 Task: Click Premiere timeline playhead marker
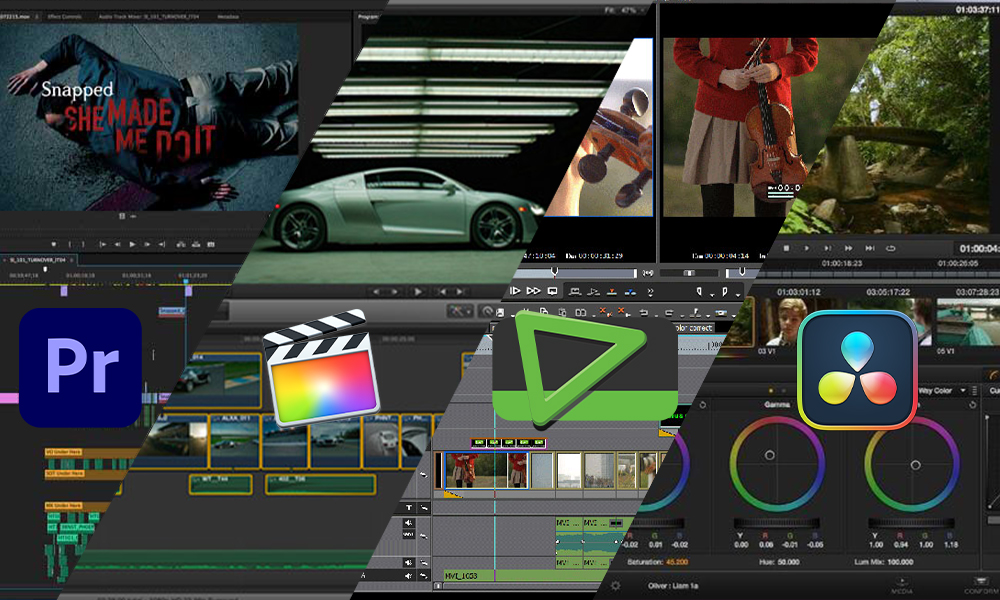pos(186,281)
